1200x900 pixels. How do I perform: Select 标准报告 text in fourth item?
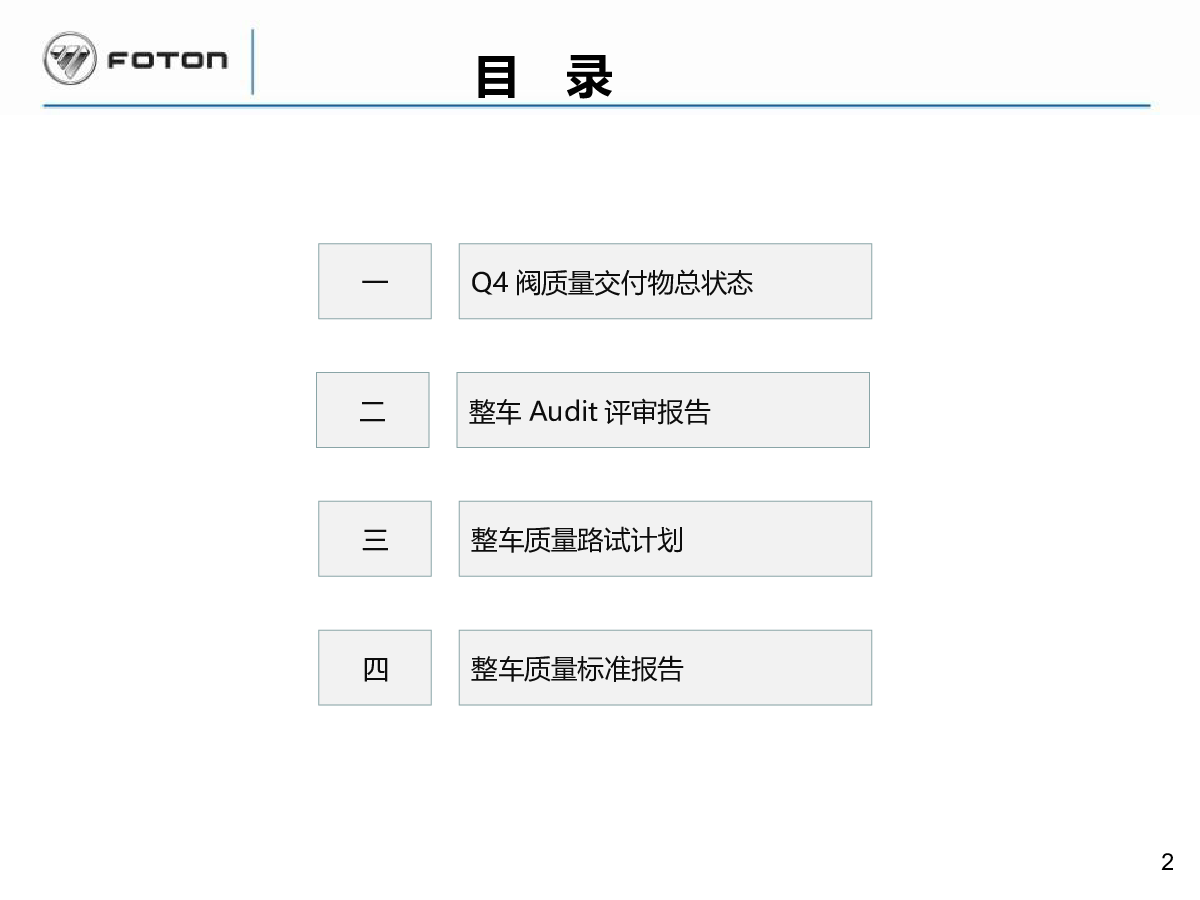tap(630, 669)
